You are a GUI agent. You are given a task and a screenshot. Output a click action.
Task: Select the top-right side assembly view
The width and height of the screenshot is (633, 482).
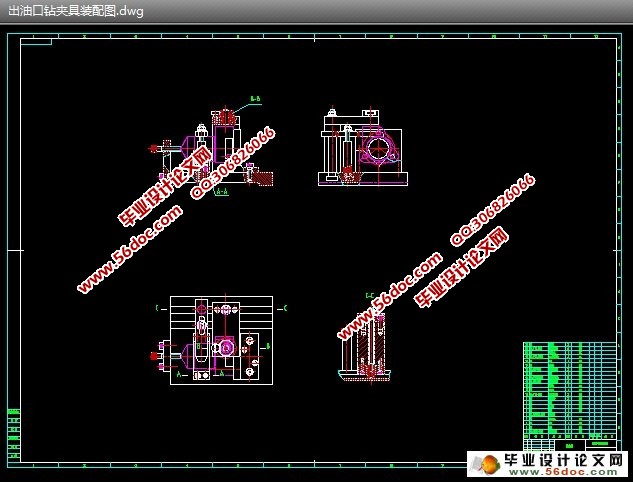(x=364, y=150)
